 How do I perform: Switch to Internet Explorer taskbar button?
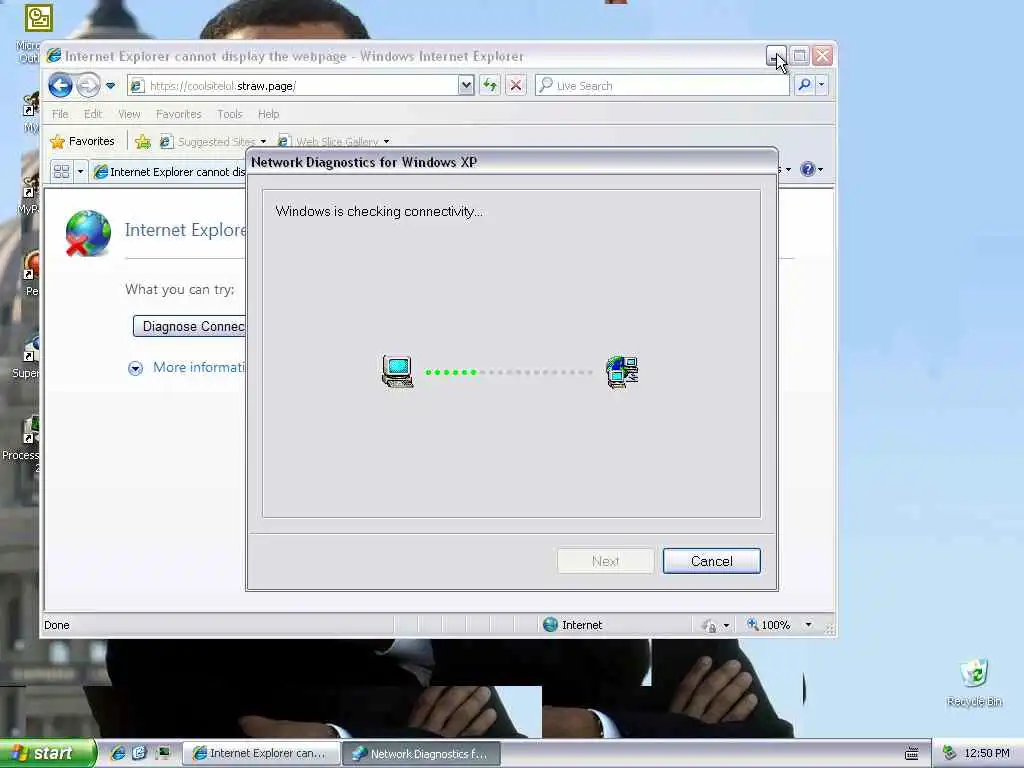260,753
